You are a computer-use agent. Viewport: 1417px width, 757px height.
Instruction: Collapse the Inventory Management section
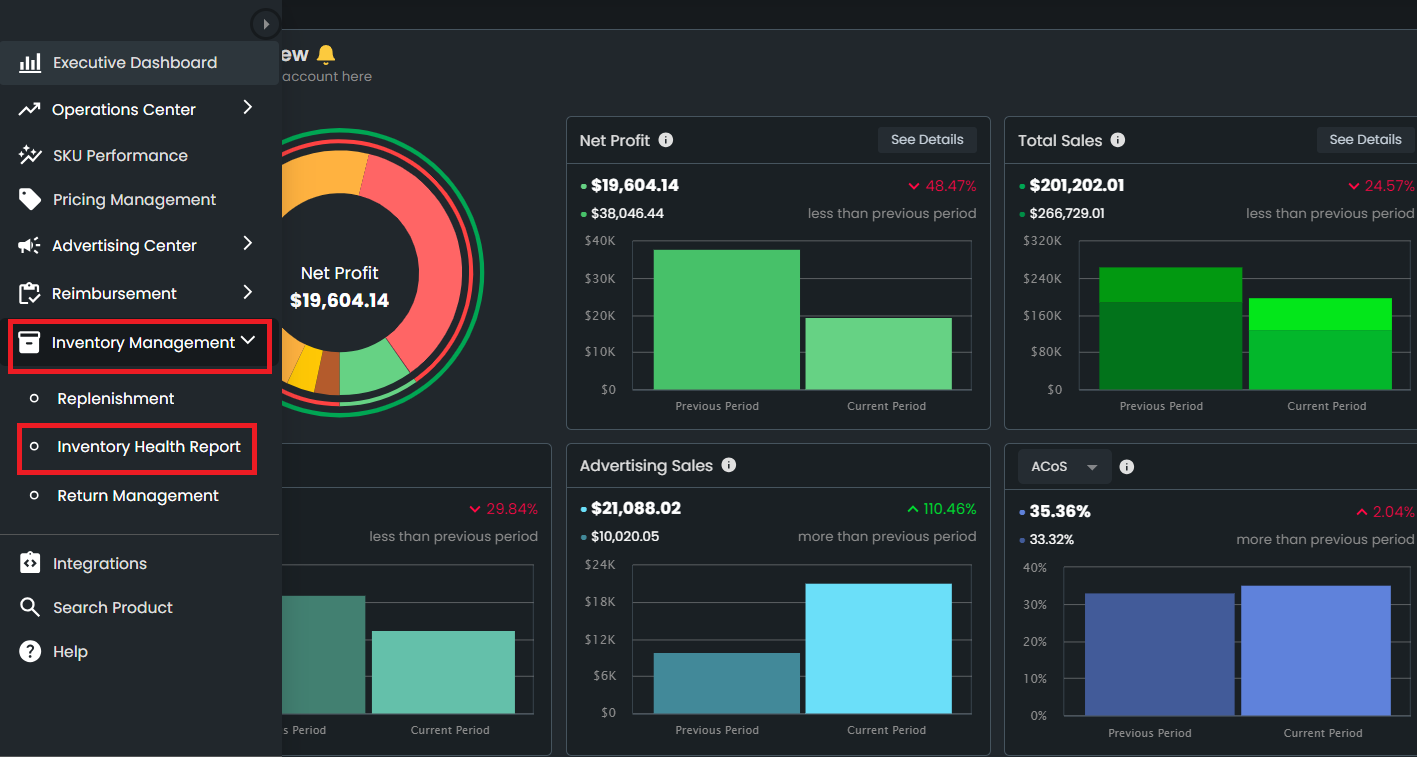tap(248, 341)
